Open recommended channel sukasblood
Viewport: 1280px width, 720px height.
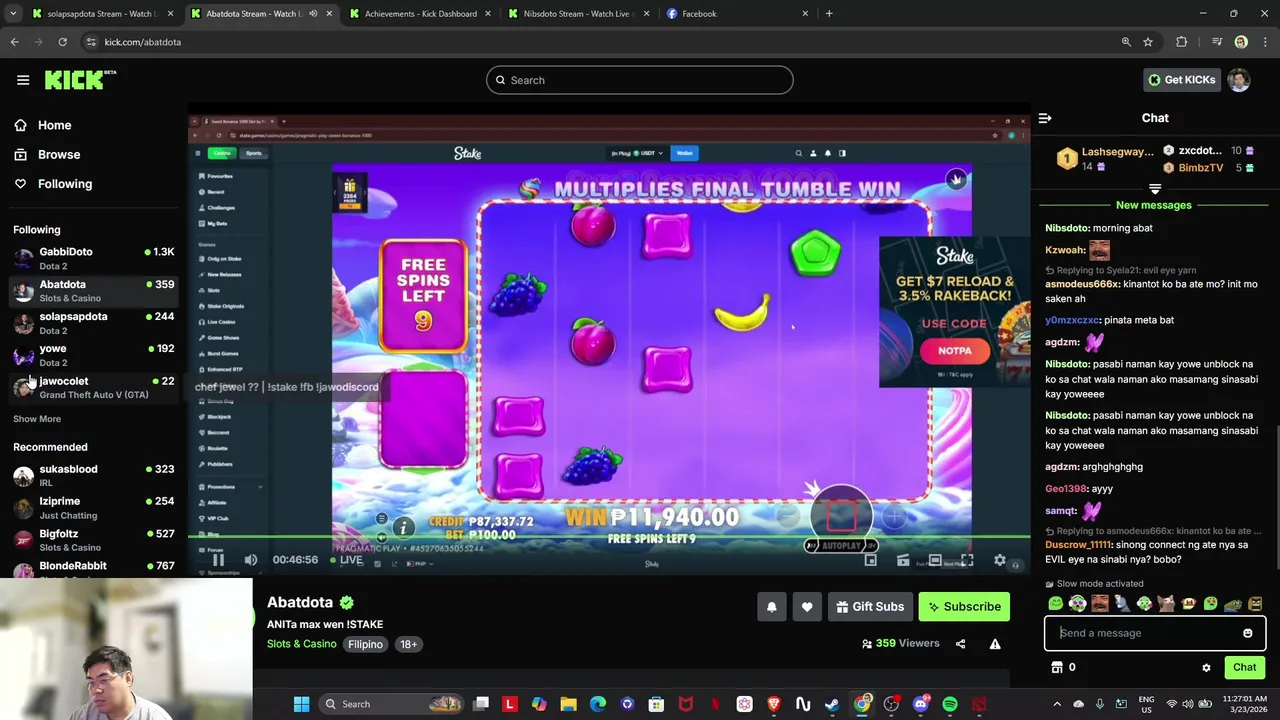pos(94,475)
